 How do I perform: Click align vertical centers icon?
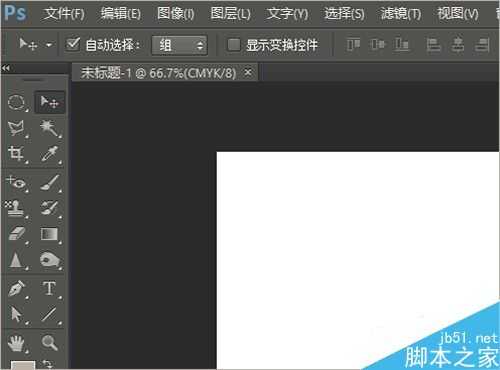click(377, 44)
